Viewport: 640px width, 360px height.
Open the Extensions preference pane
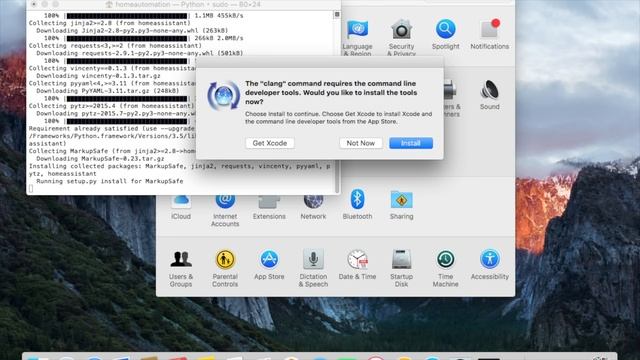(269, 208)
